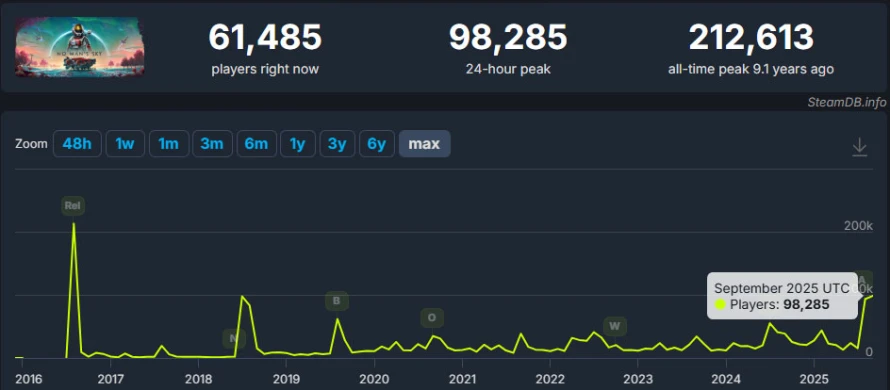The height and width of the screenshot is (390, 890).
Task: Click the tooltip 'Players: 98,285' text
Action: pos(780,305)
